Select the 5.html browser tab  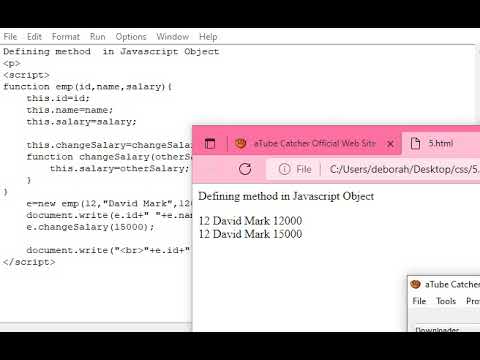tap(441, 144)
